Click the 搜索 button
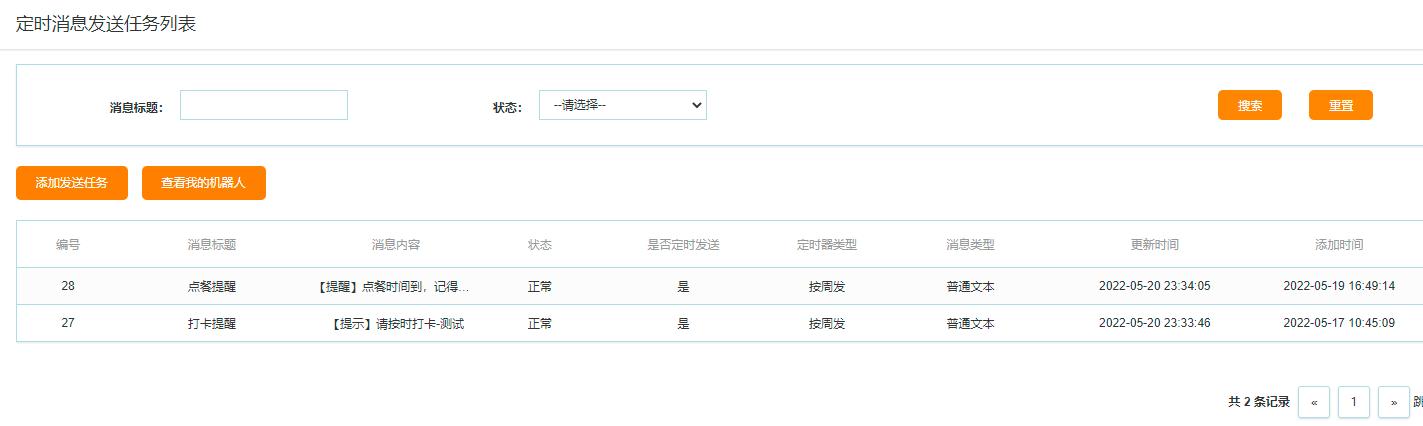Viewport: 1423px width, 426px height. (x=1250, y=105)
